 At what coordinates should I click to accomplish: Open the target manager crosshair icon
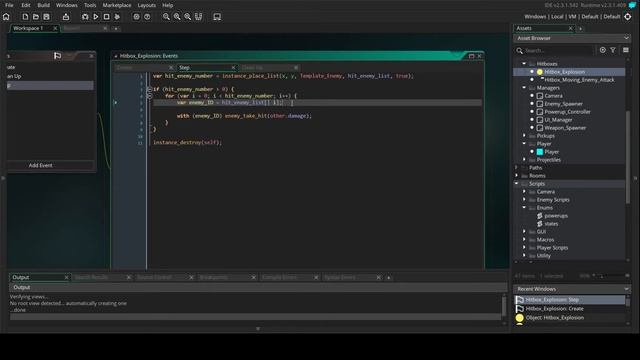(x=628, y=17)
